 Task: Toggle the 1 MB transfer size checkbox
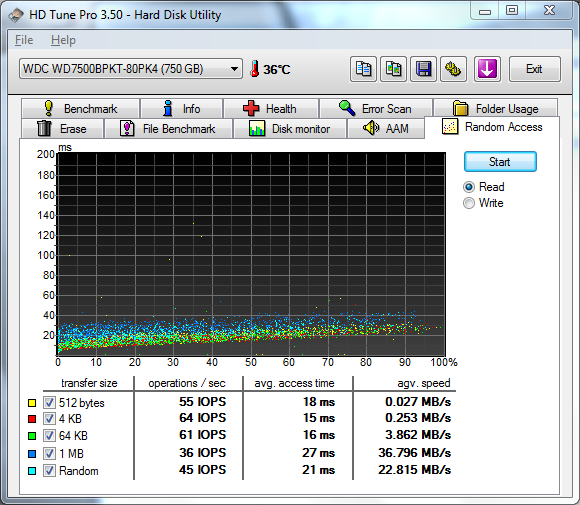pos(49,453)
